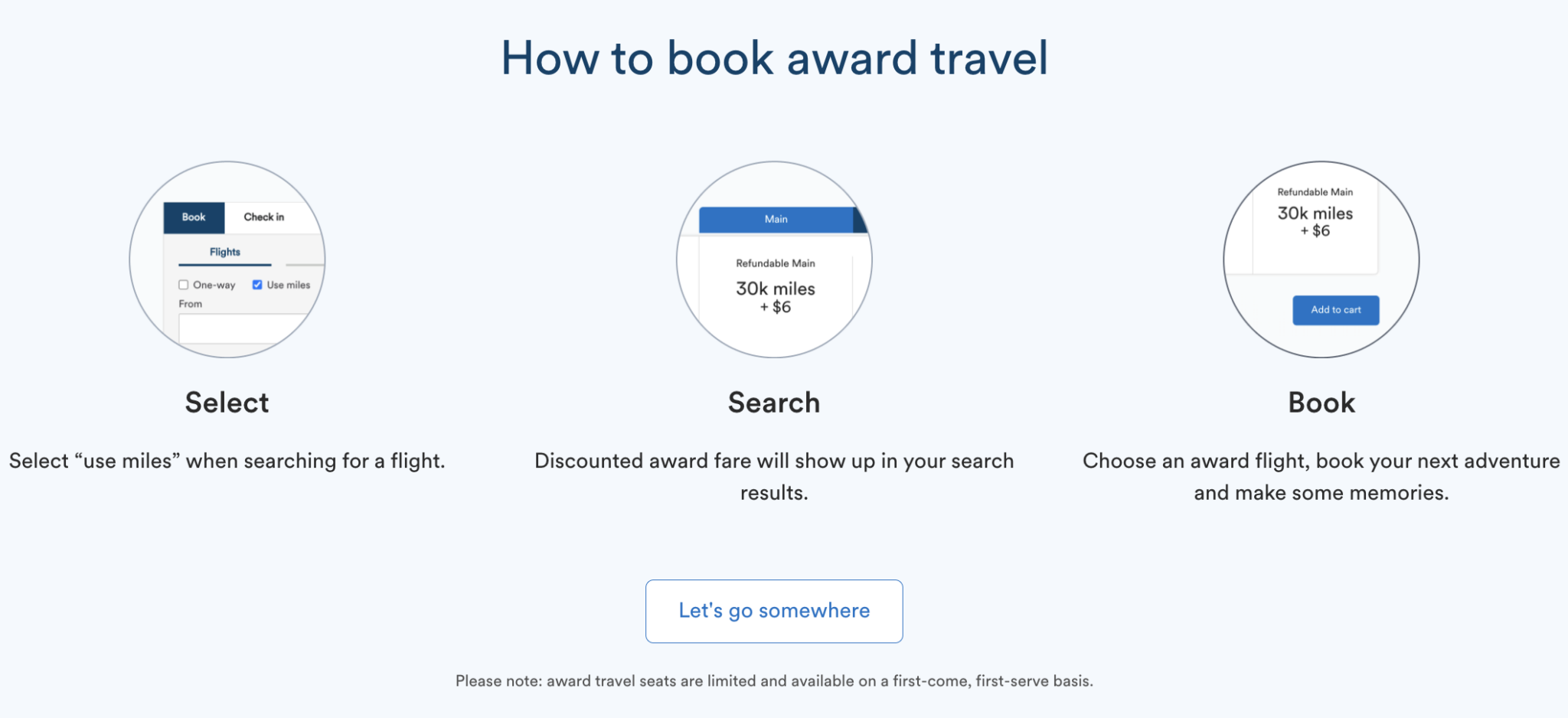Screen dimensions: 1568x718
Task: Click the "Please note" award seats disclaimer
Action: point(774,681)
